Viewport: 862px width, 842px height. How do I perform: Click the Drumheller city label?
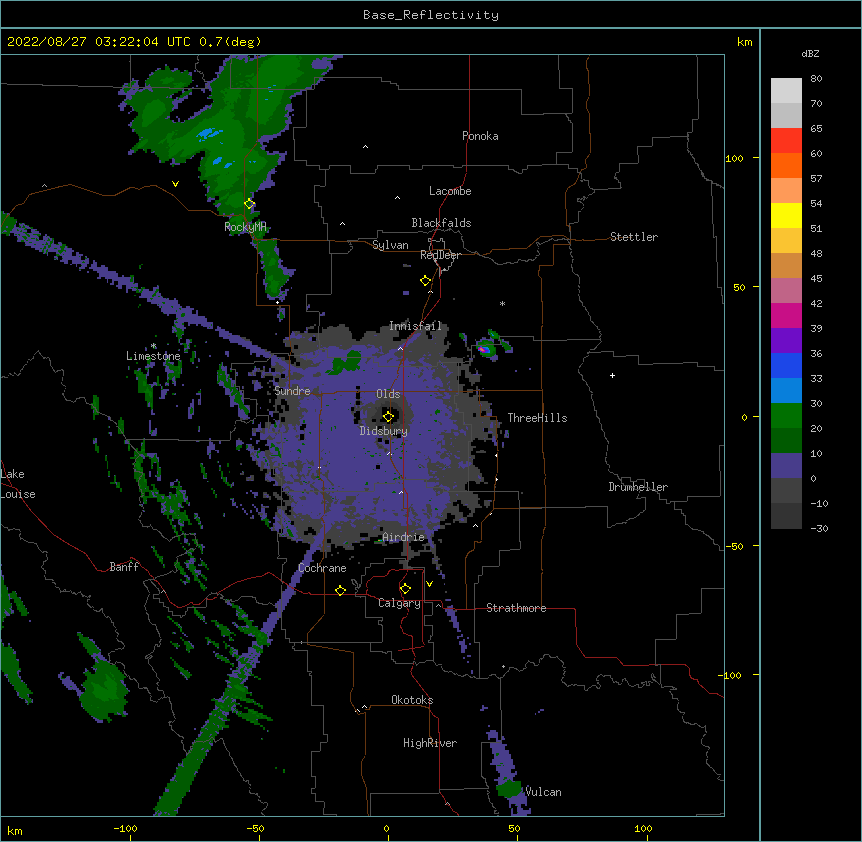point(638,487)
